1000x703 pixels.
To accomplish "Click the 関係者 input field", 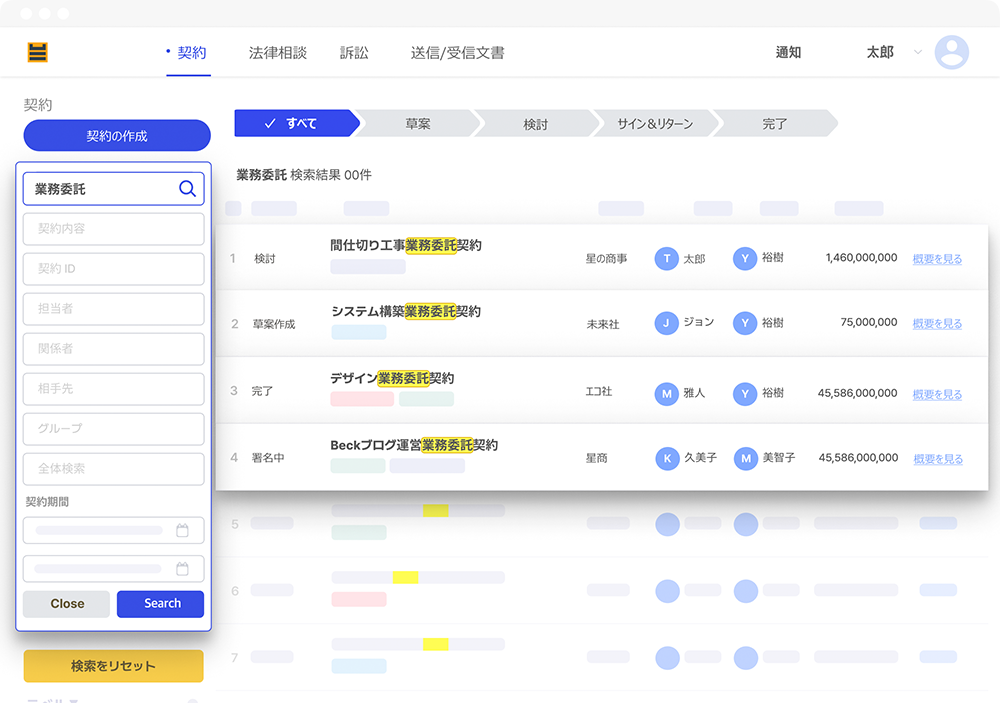I will click(x=114, y=348).
